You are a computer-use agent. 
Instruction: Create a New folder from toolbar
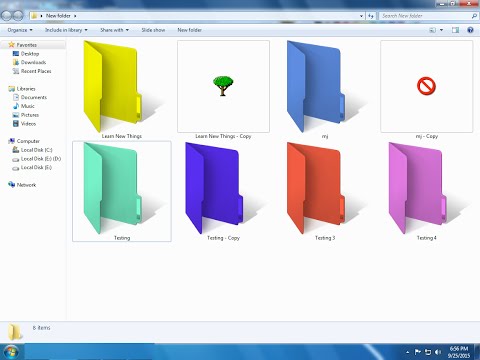click(189, 30)
